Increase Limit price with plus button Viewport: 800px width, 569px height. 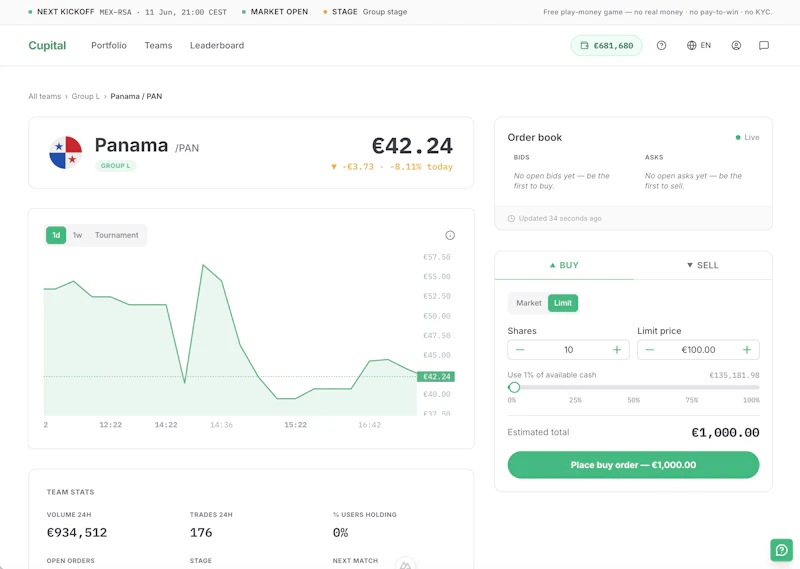(x=746, y=350)
